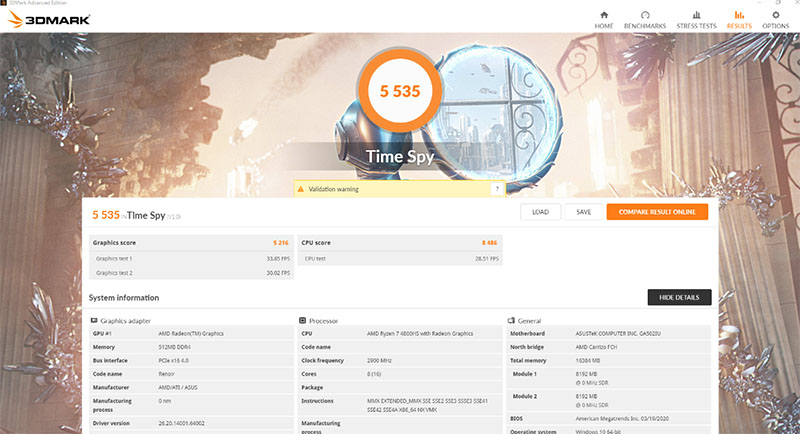Click the validation warning help question mark

497,189
